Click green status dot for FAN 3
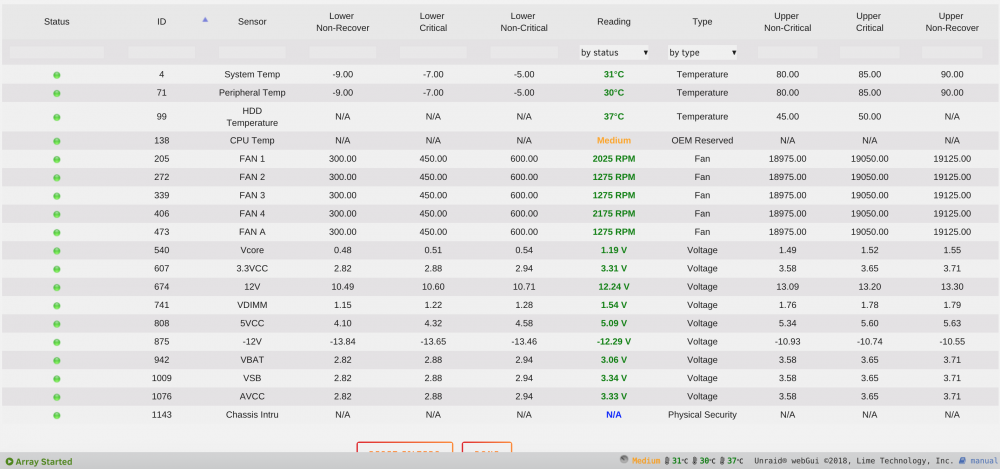 [x=57, y=196]
